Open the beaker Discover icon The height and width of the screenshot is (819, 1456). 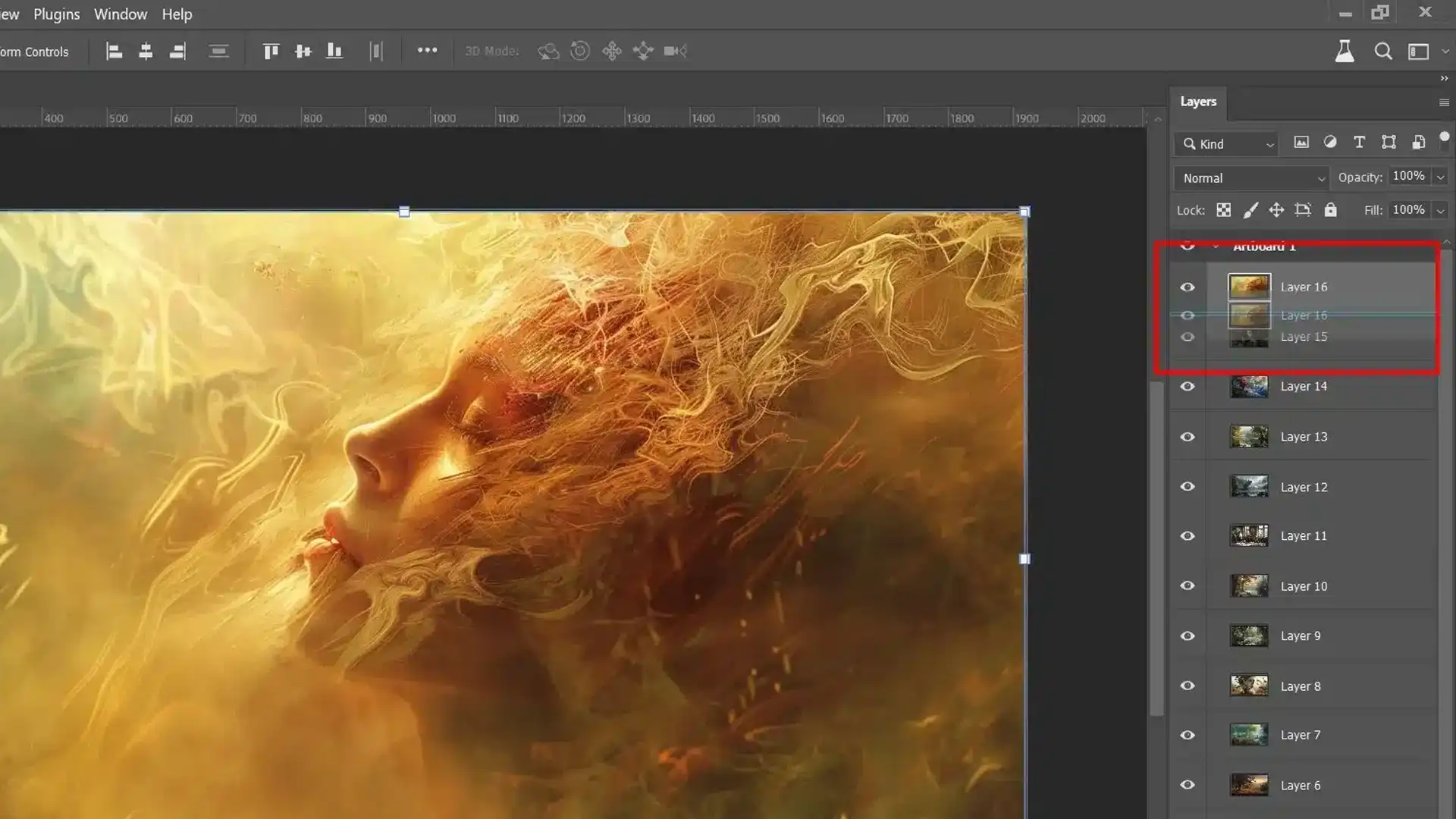[x=1345, y=51]
